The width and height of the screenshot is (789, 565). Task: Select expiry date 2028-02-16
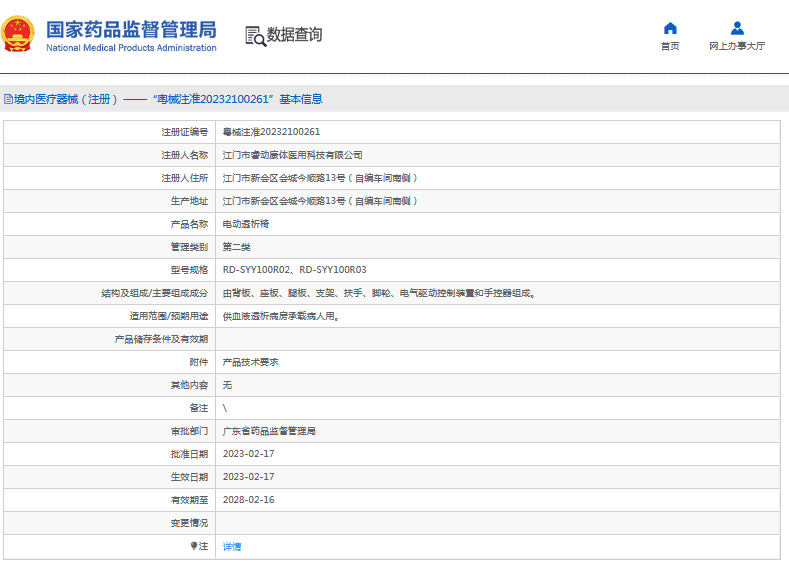pyautogui.click(x=249, y=500)
